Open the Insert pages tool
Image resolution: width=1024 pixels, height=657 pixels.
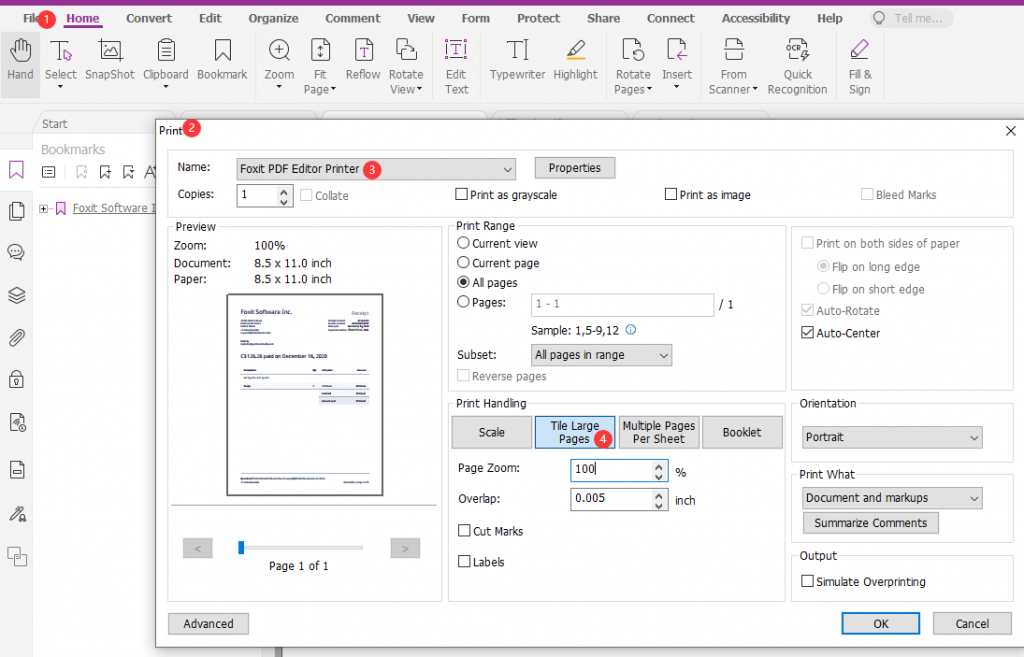677,63
